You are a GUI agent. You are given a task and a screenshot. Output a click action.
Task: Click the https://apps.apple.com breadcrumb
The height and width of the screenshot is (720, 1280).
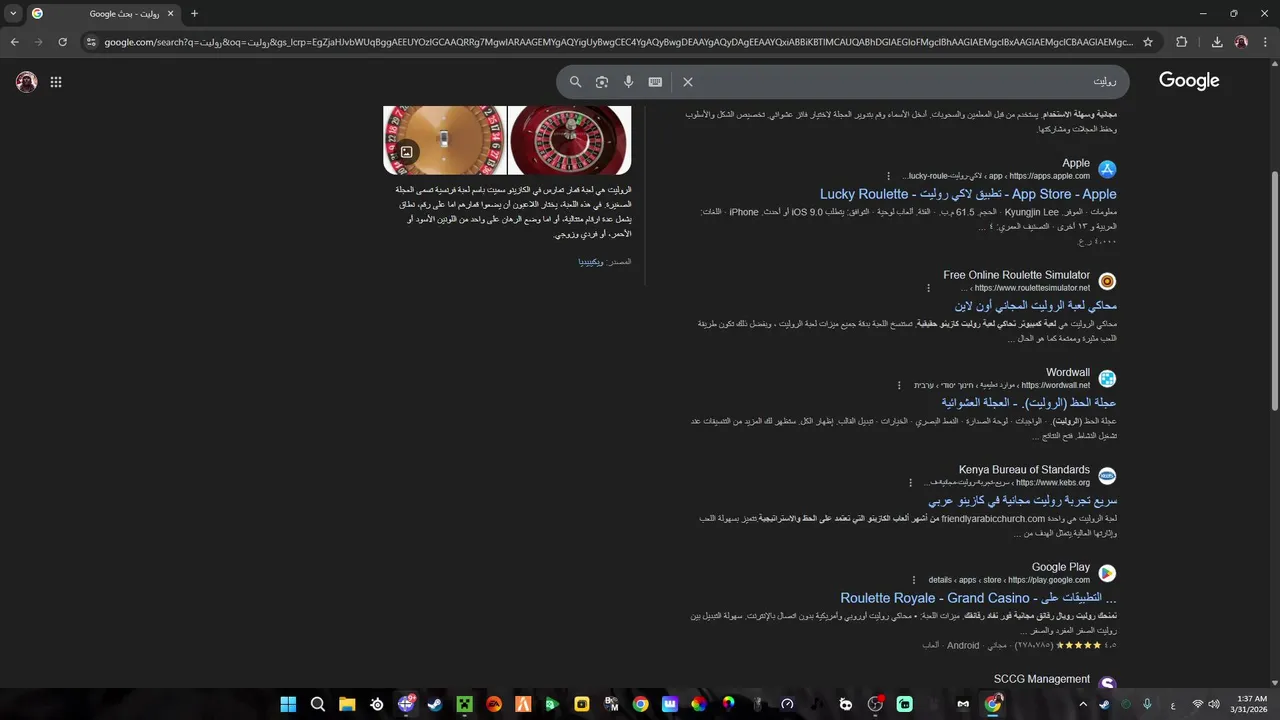click(x=1049, y=176)
